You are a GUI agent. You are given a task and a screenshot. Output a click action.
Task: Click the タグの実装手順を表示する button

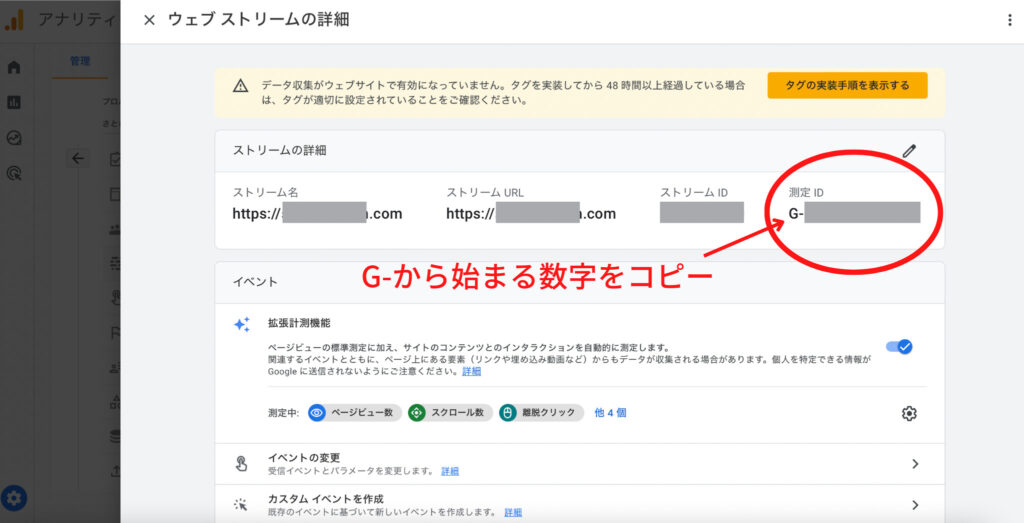tap(847, 86)
